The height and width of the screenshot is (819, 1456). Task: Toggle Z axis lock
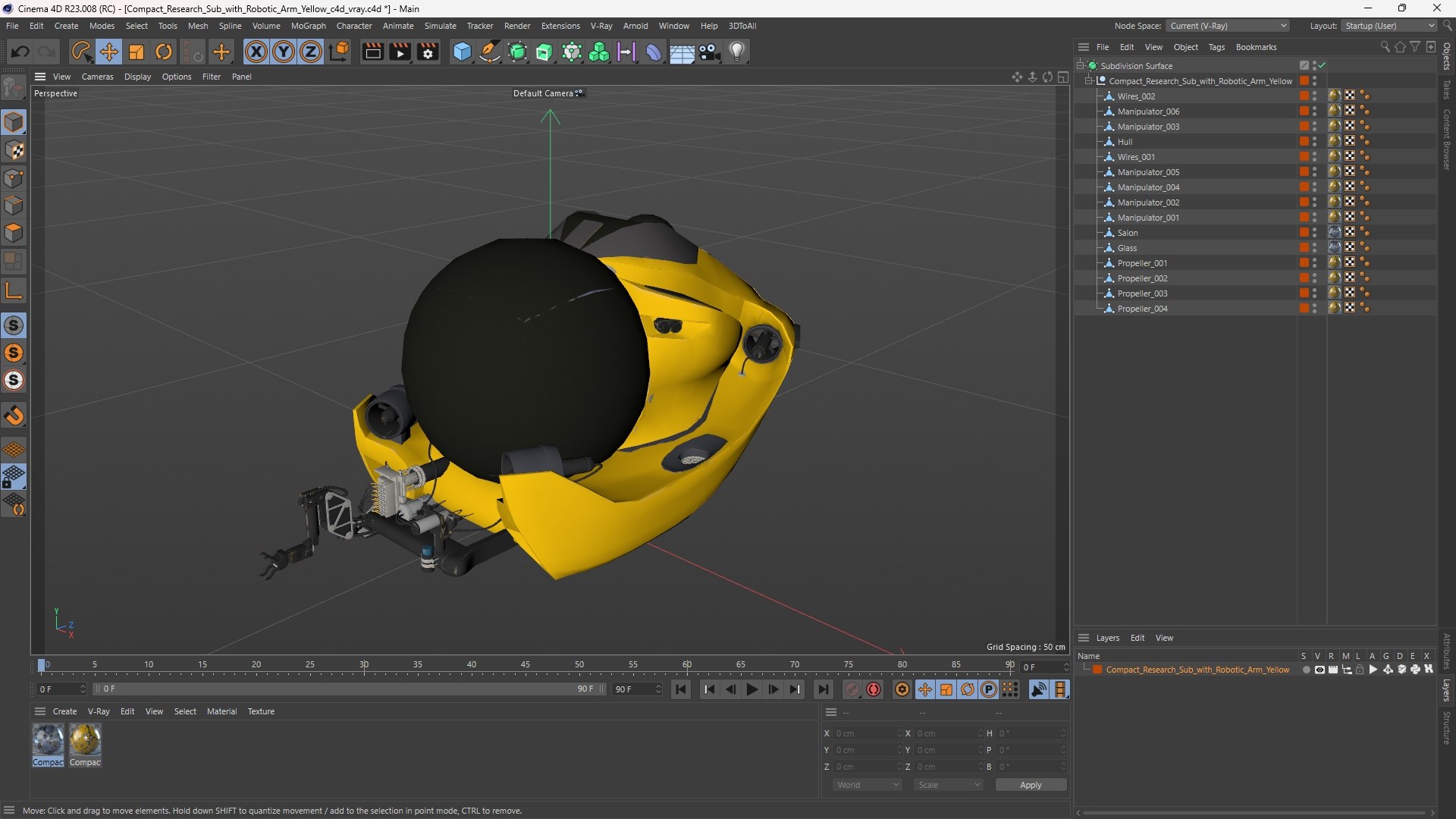311,52
